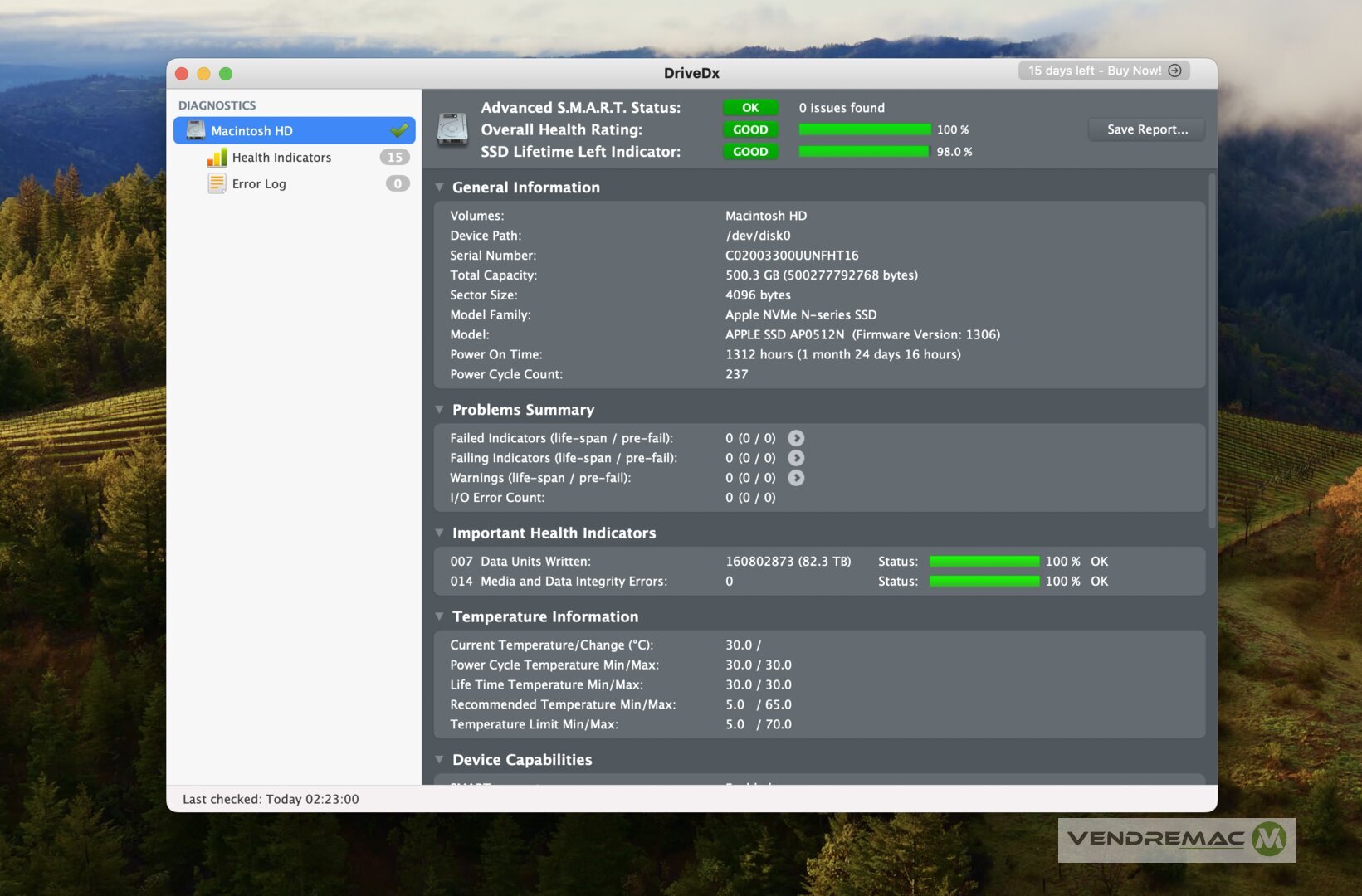Screen dimensions: 1362x896
Task: Click the Health Indicators bar chart icon
Action: [217, 158]
